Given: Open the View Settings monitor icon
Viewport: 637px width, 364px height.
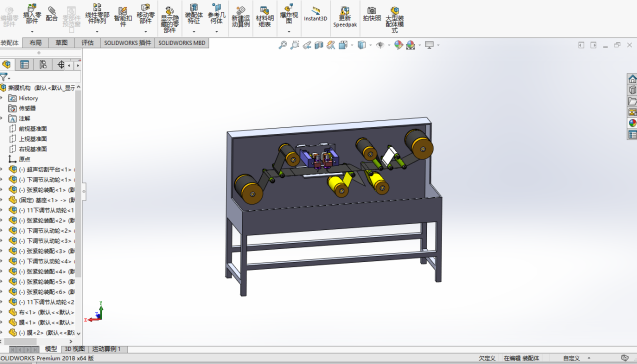Looking at the screenshot, I should (429, 45).
